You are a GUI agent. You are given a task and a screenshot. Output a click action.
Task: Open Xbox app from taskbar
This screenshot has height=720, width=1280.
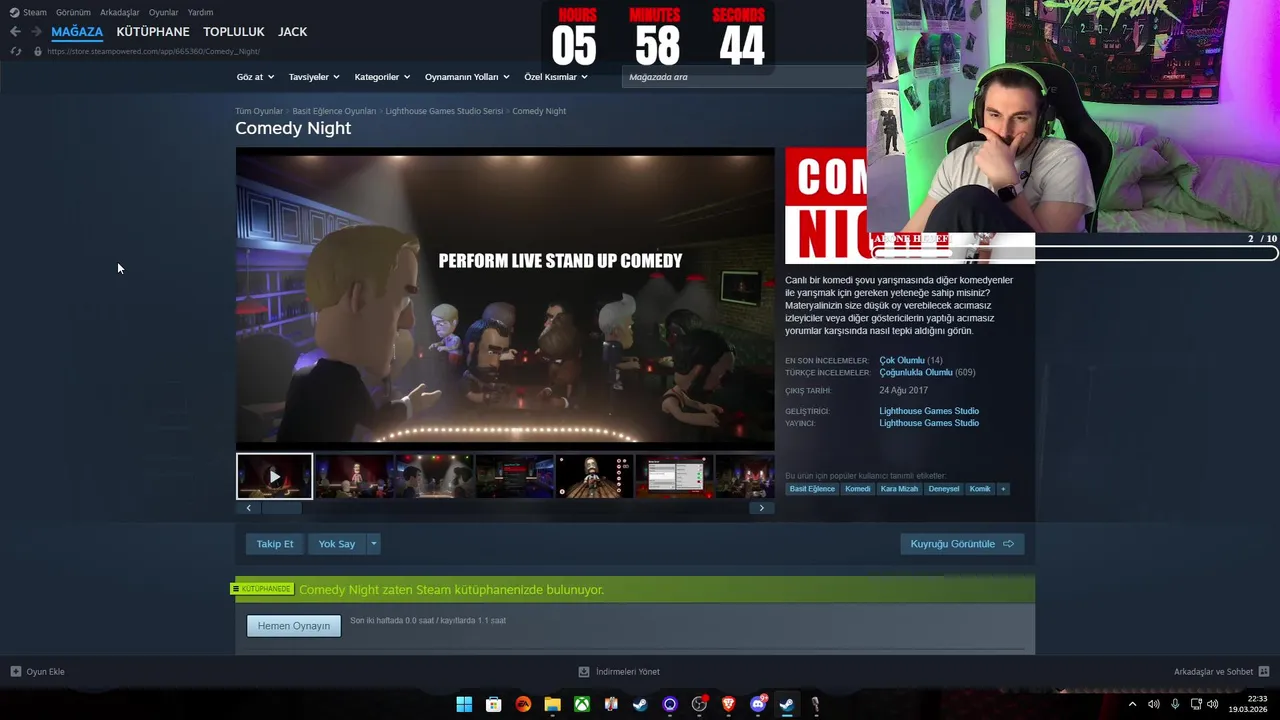coord(581,704)
